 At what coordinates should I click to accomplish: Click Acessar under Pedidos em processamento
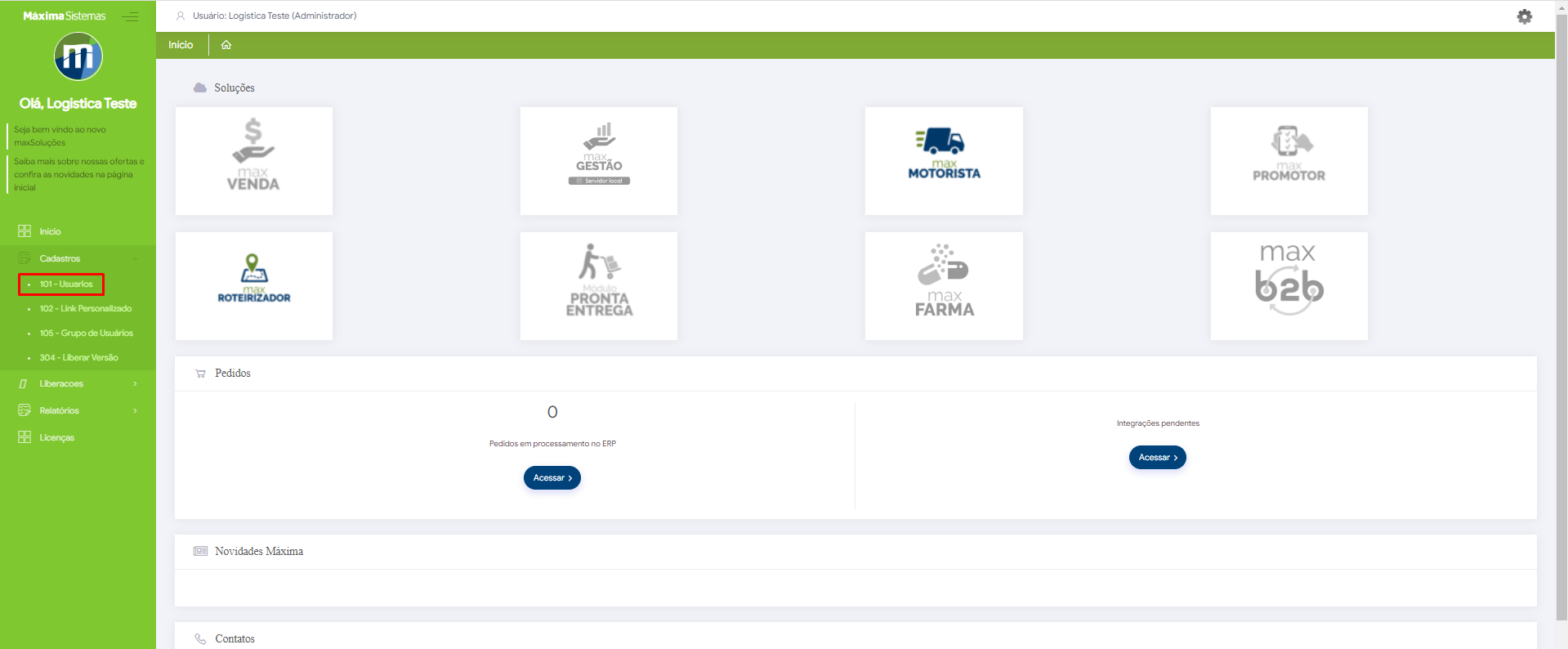pyautogui.click(x=552, y=478)
